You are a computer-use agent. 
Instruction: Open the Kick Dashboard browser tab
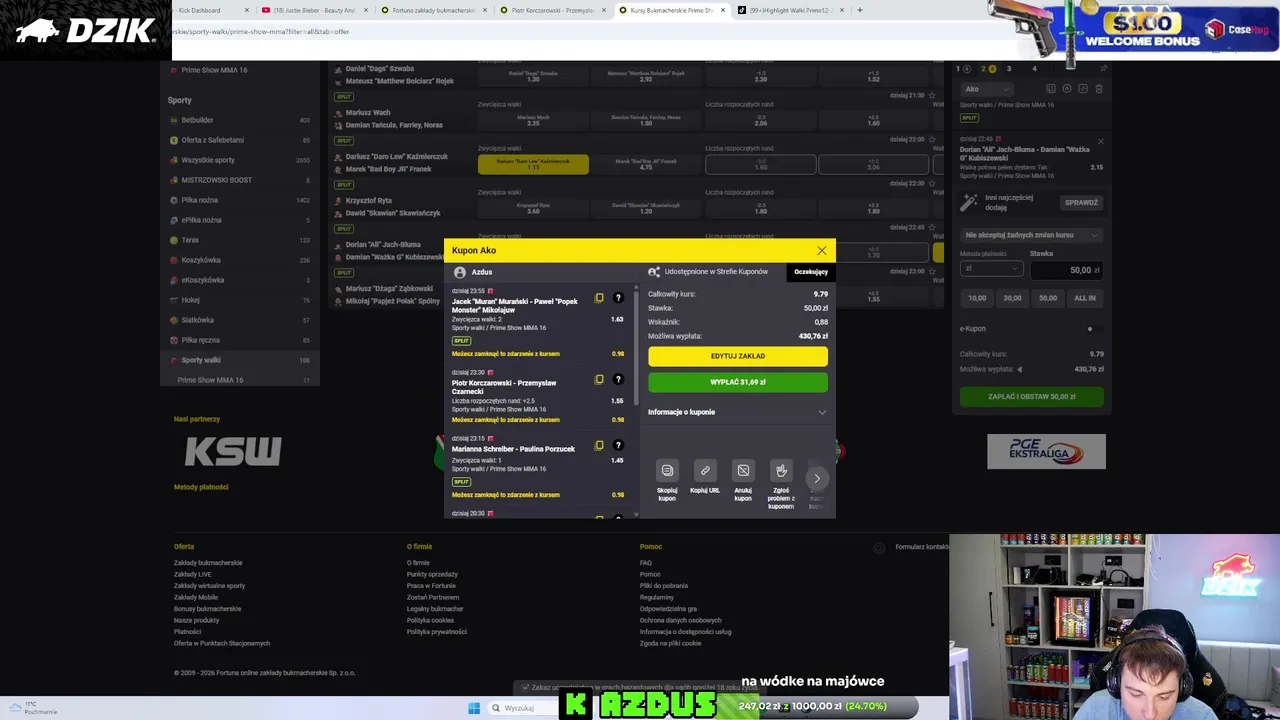pyautogui.click(x=210, y=10)
